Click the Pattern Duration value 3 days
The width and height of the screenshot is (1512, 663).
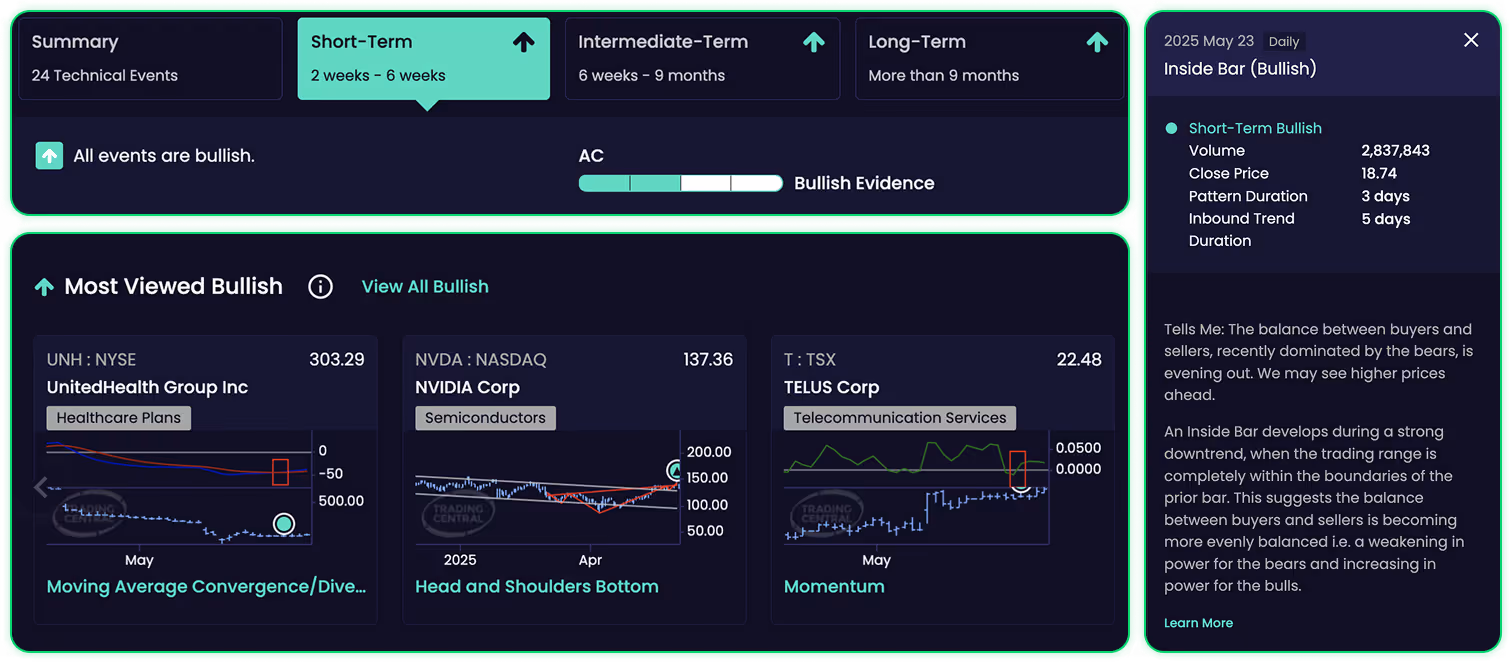click(1386, 197)
